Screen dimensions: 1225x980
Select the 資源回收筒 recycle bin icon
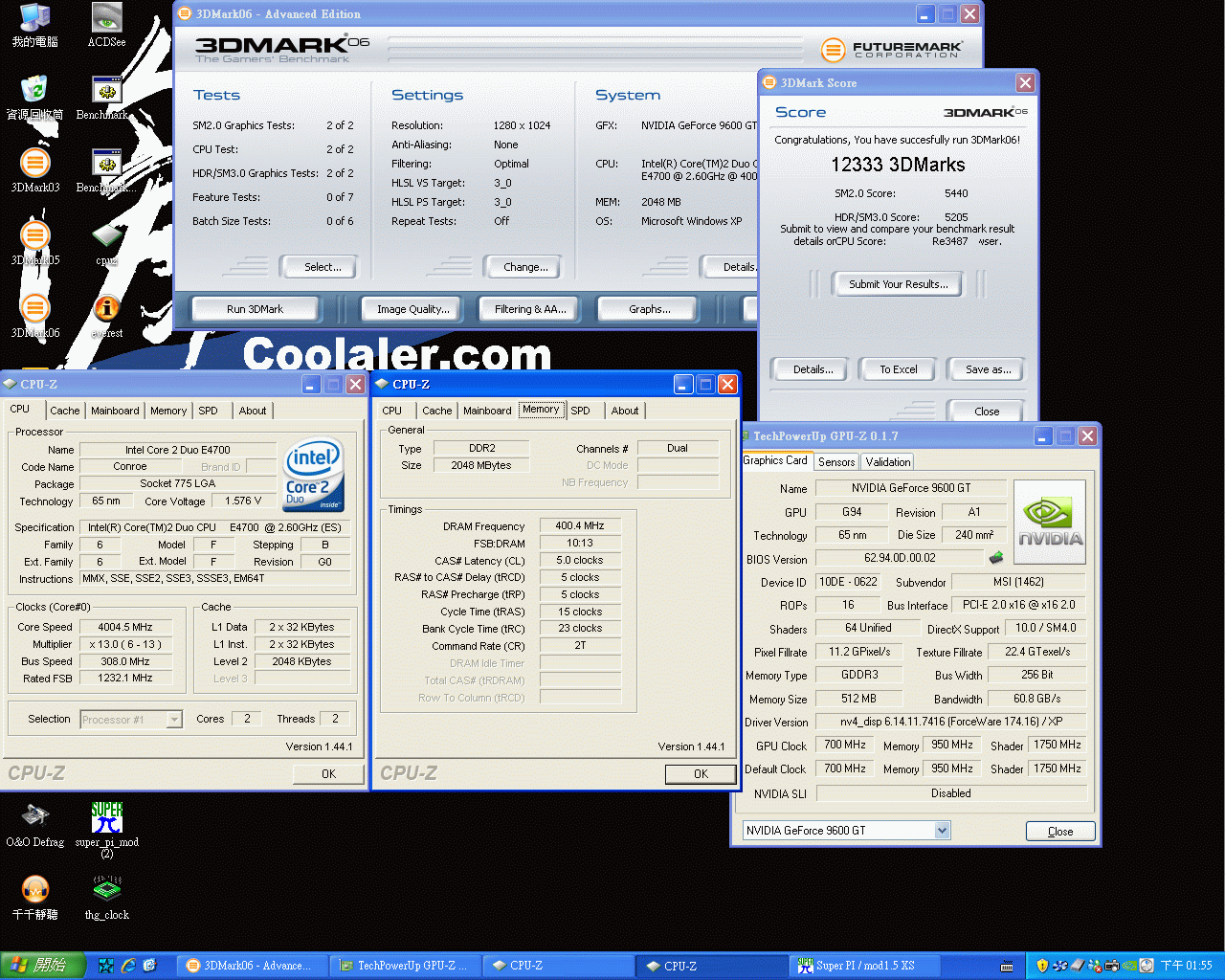pyautogui.click(x=34, y=99)
